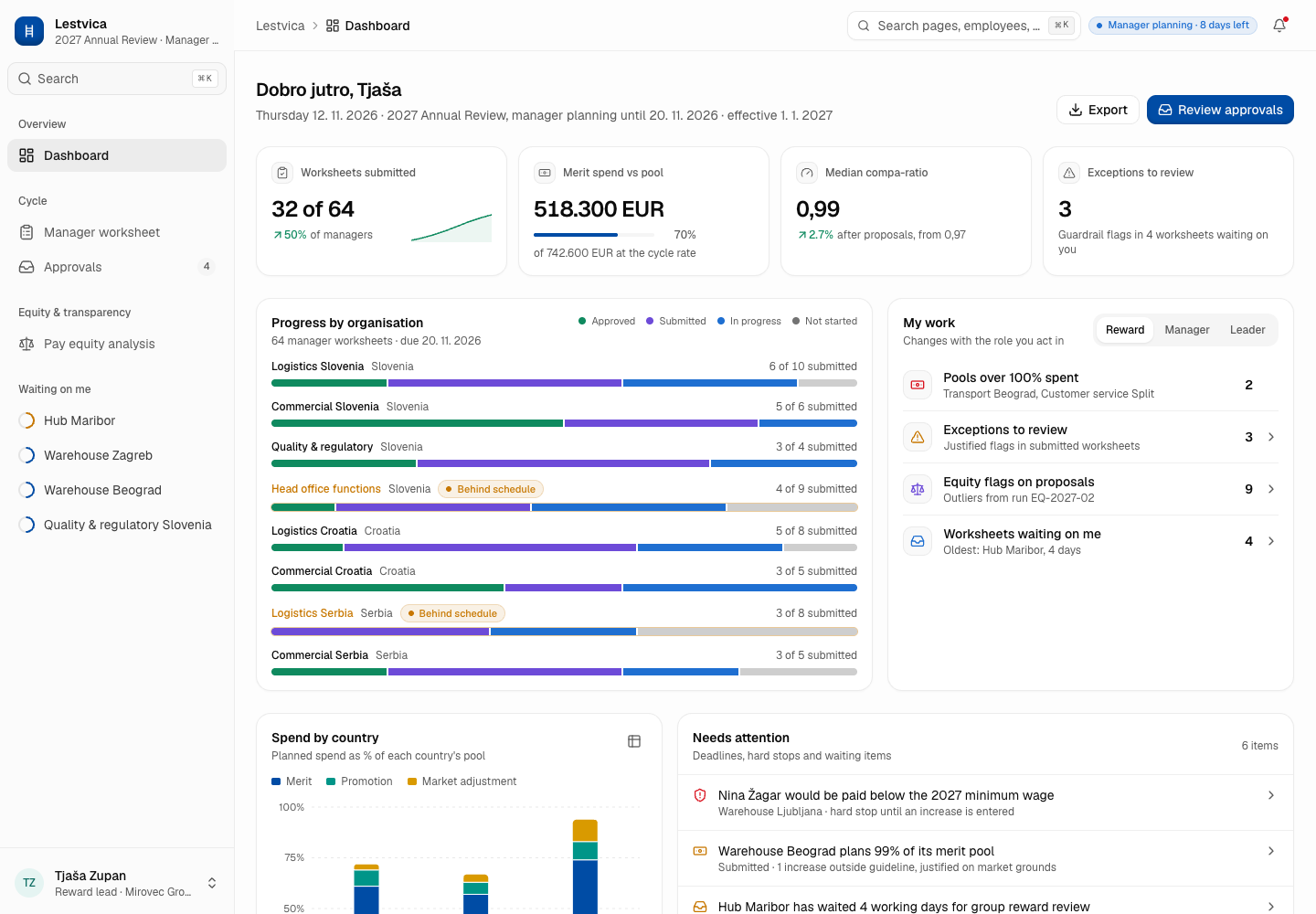Open the Tjaša Zupan account switcher
Image resolution: width=1316 pixels, height=914 pixels.
(117, 883)
